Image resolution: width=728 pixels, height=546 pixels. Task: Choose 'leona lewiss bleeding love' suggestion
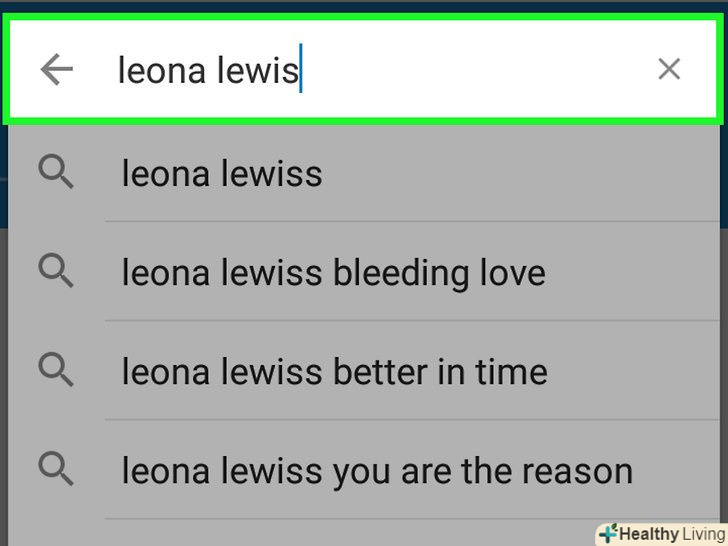(x=333, y=273)
